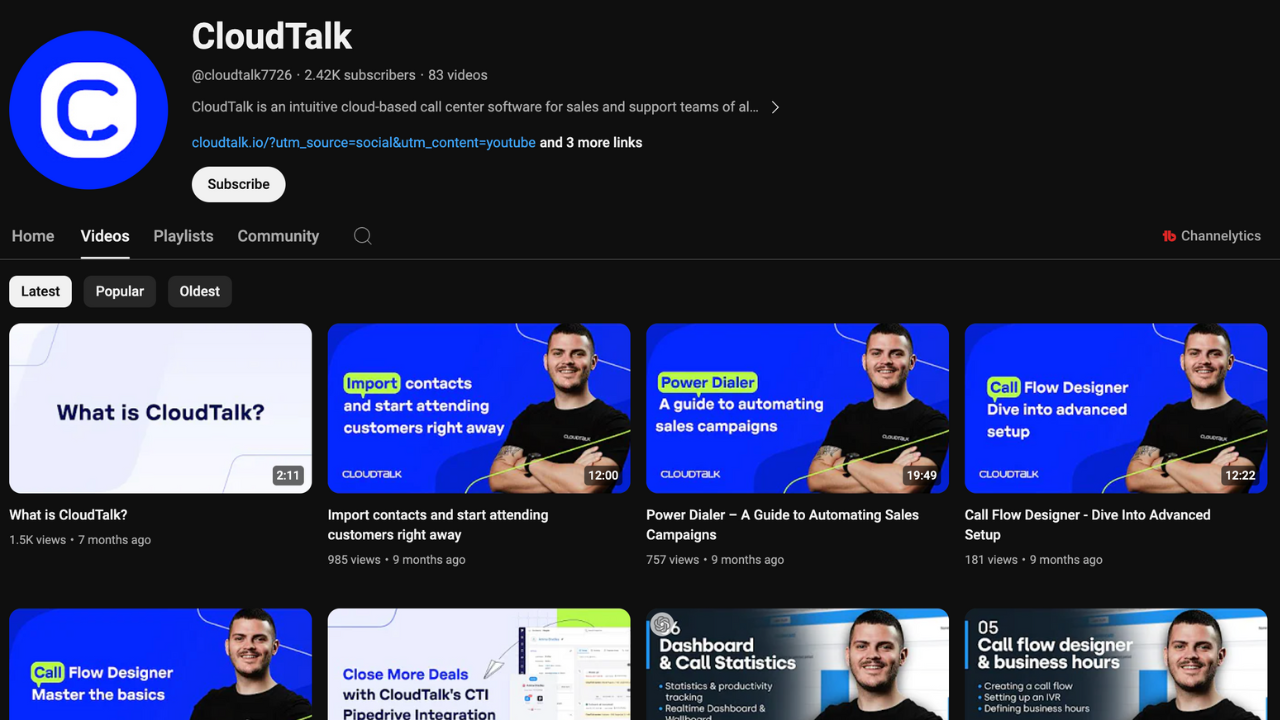Click '1.5K views • 7 months ago' text
The height and width of the screenshot is (720, 1280).
[80, 540]
